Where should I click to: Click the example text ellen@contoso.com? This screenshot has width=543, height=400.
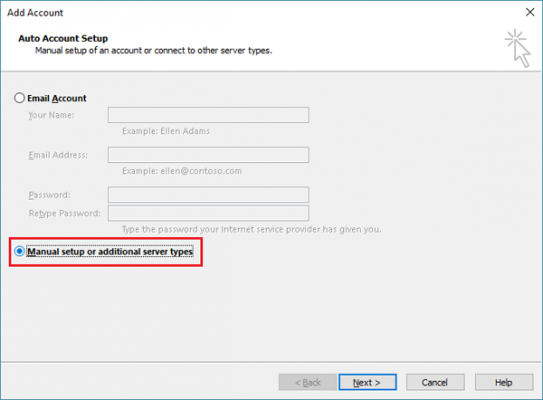[x=201, y=171]
